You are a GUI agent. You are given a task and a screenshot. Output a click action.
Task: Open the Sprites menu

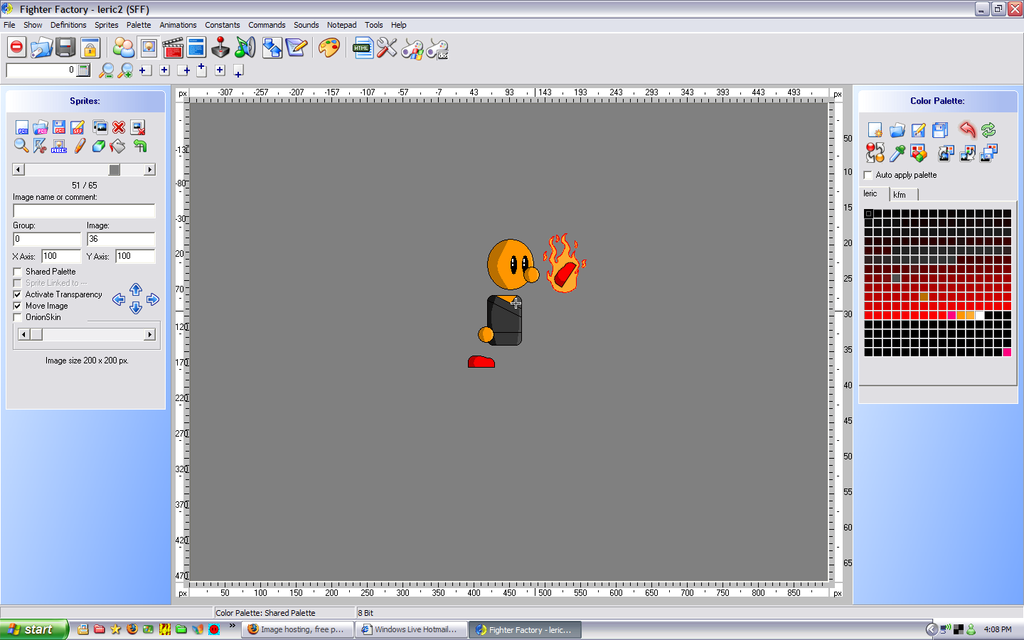(106, 24)
